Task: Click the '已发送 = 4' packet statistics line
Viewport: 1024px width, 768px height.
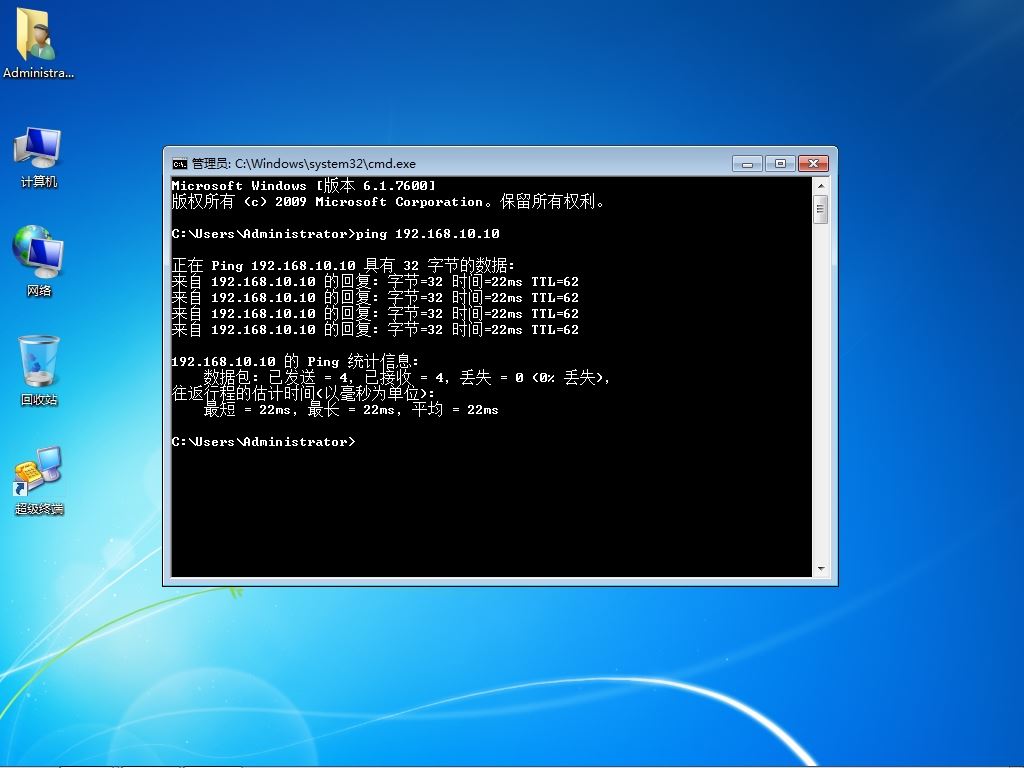Action: click(x=407, y=377)
